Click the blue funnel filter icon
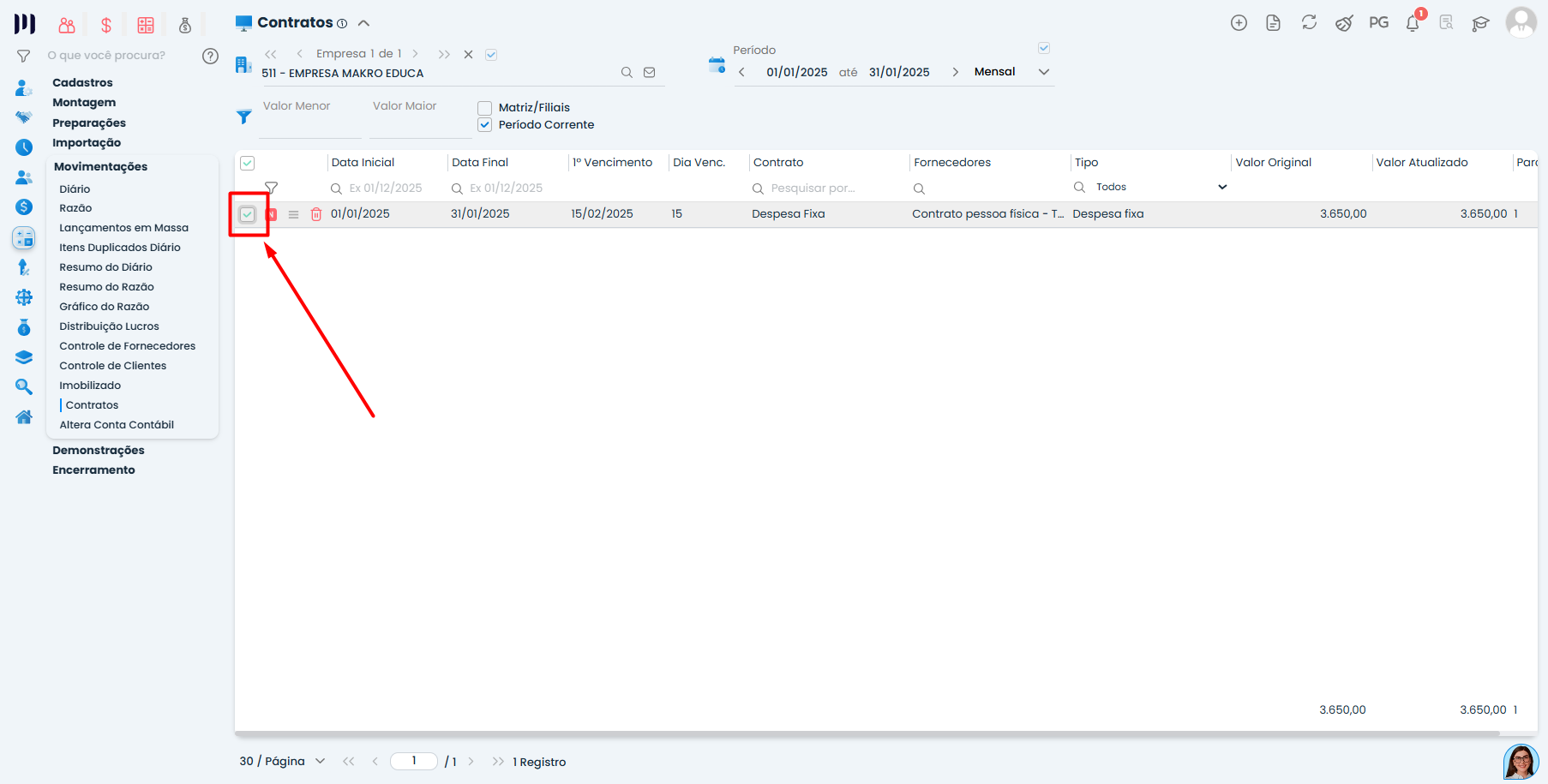This screenshot has width=1548, height=784. (x=244, y=117)
